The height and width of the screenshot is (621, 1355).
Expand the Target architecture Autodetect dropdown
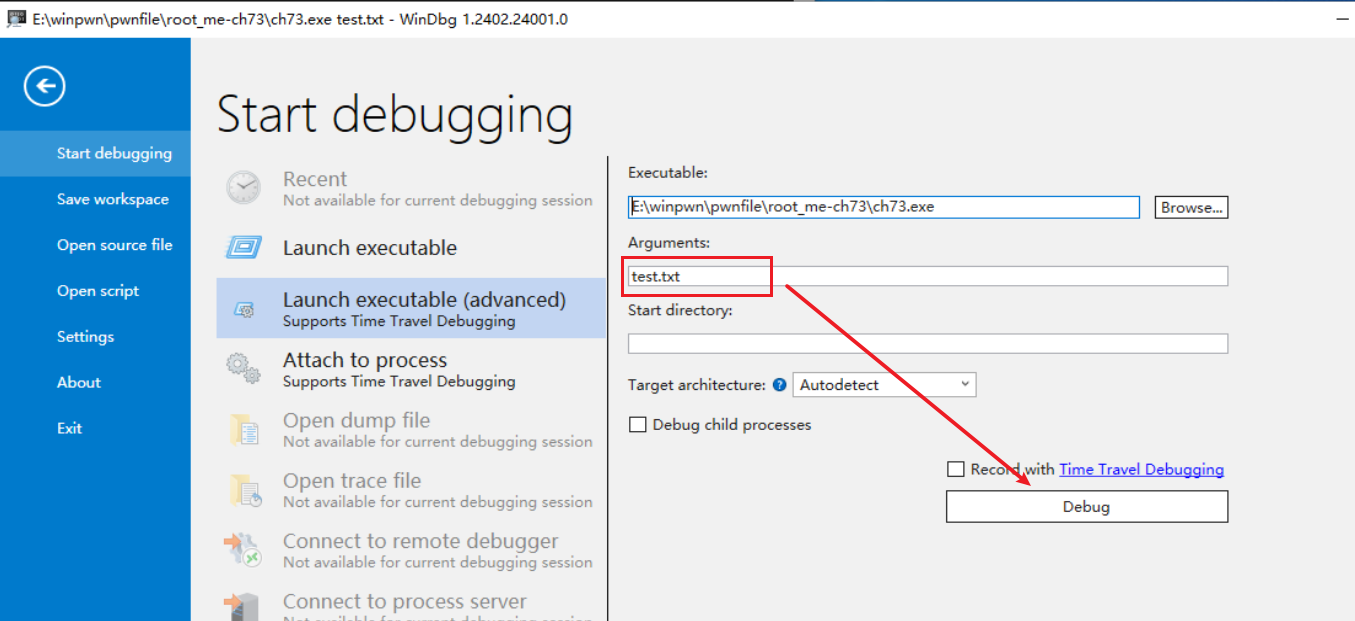[x=884, y=385]
